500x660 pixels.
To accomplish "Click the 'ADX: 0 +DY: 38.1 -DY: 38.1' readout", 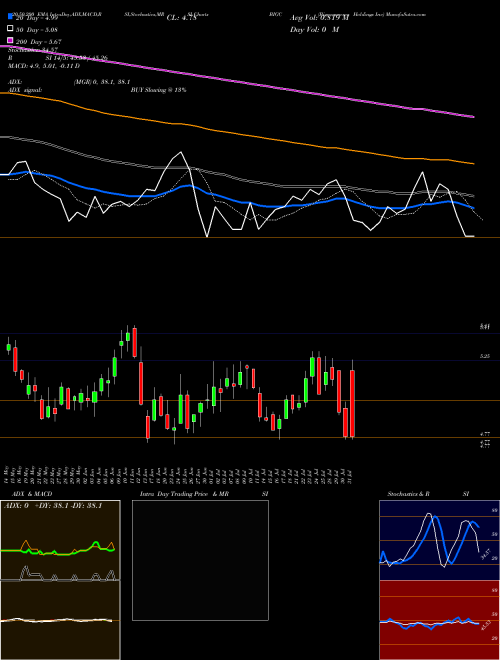I will 53,505.
